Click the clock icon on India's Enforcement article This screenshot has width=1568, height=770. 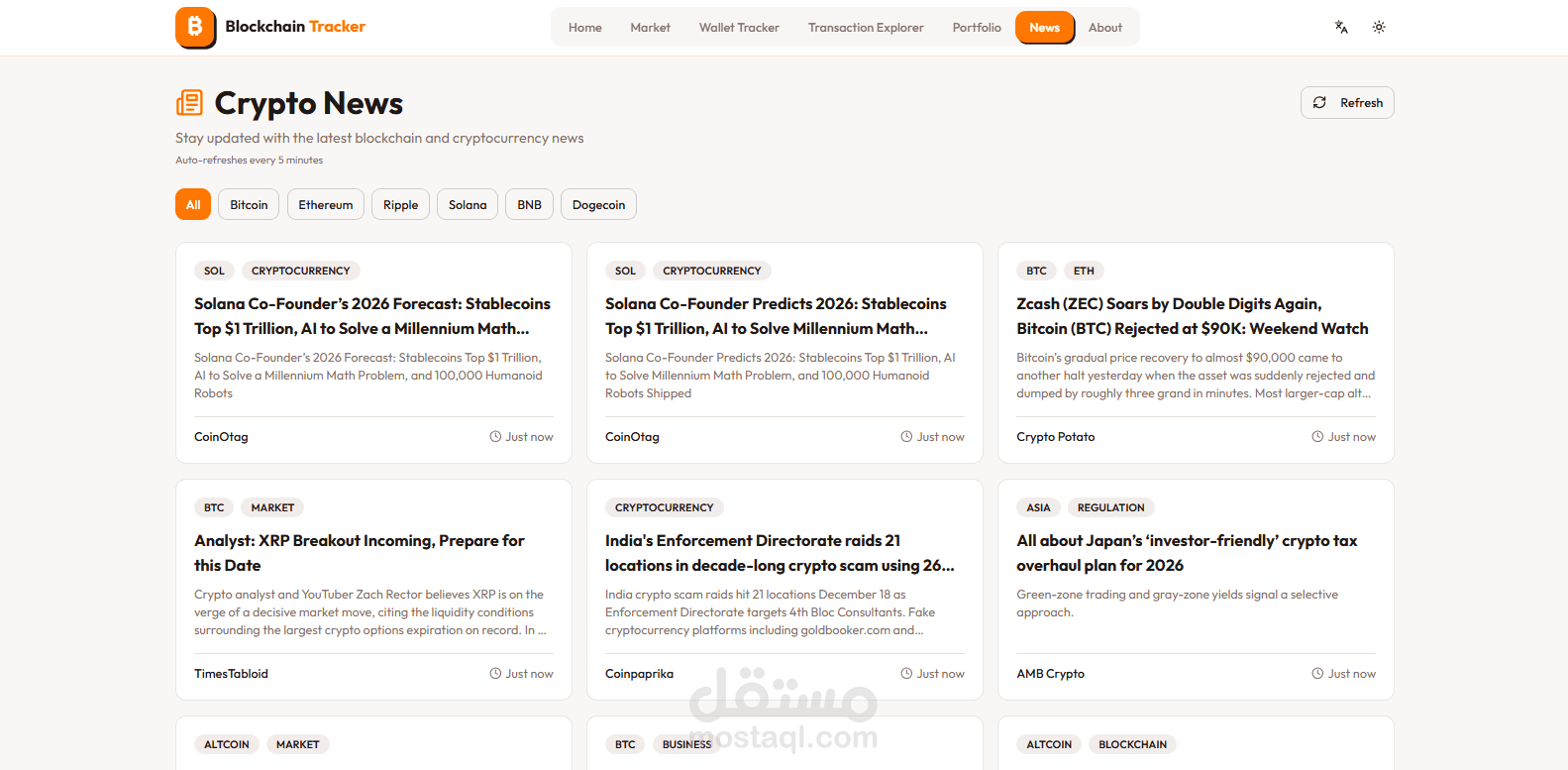click(x=906, y=674)
